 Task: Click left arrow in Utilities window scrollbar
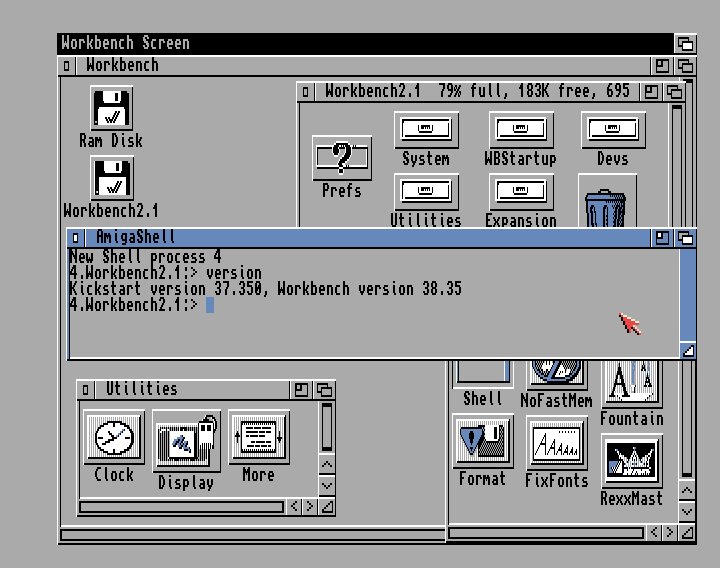[295, 506]
